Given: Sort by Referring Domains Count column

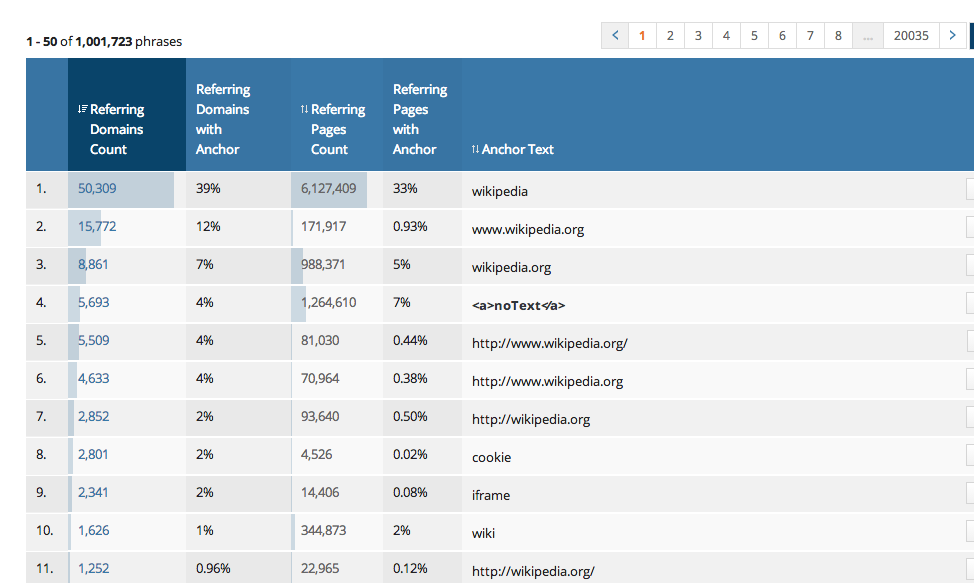Looking at the screenshot, I should click(127, 115).
